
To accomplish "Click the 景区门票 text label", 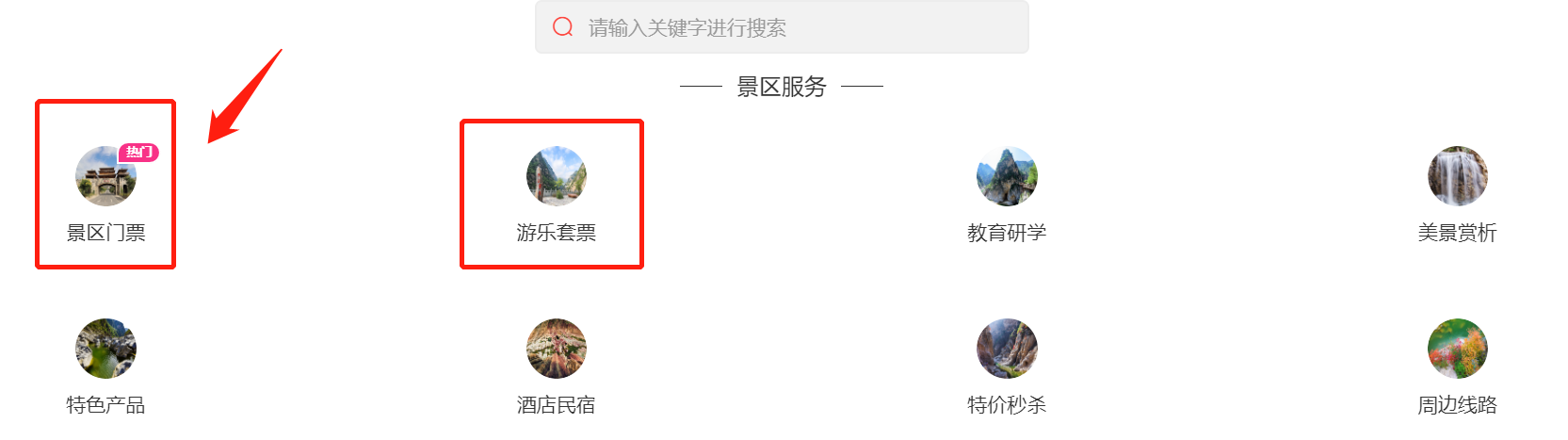I will click(x=105, y=233).
